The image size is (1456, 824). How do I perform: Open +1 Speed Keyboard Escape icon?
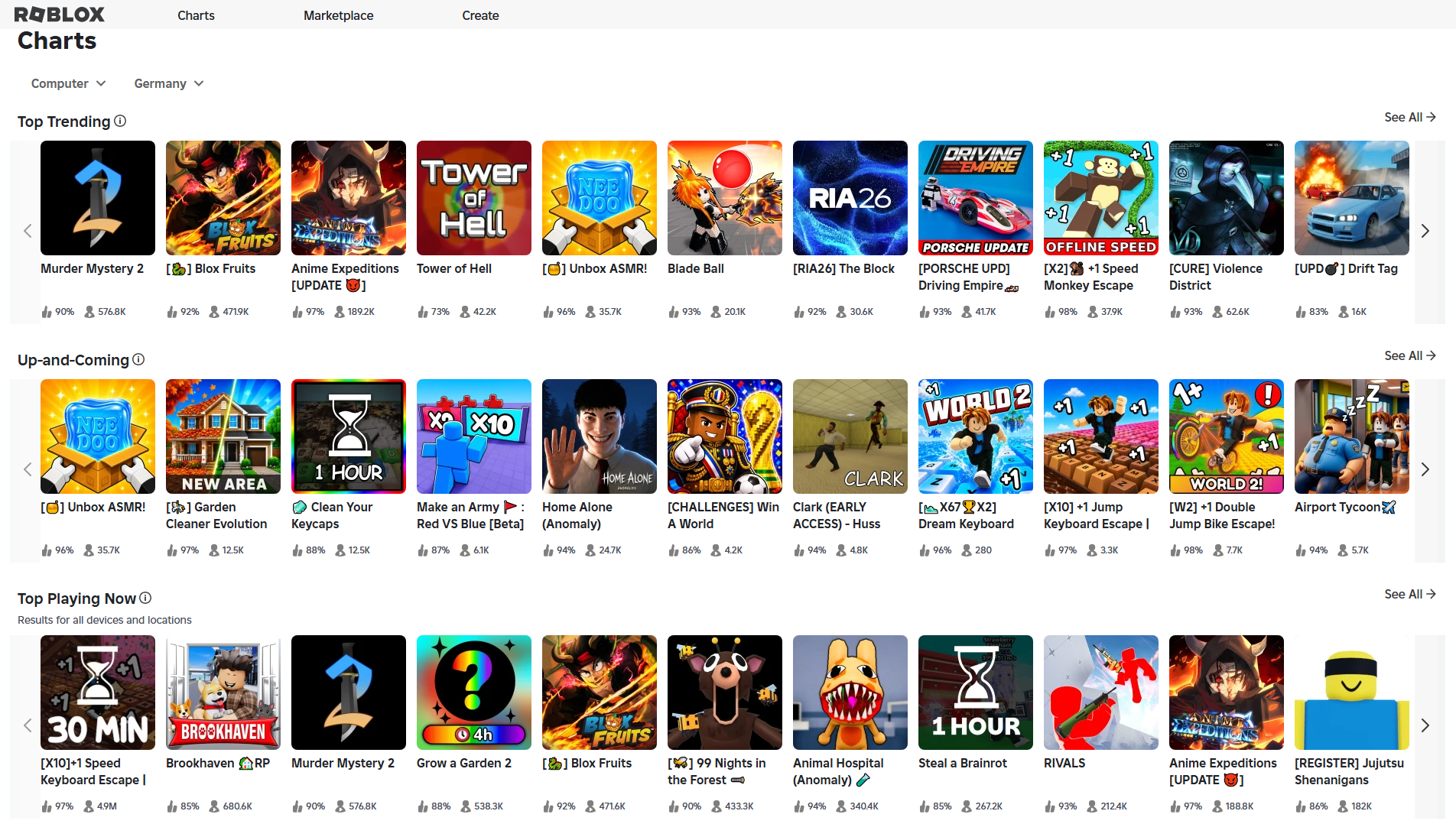98,693
